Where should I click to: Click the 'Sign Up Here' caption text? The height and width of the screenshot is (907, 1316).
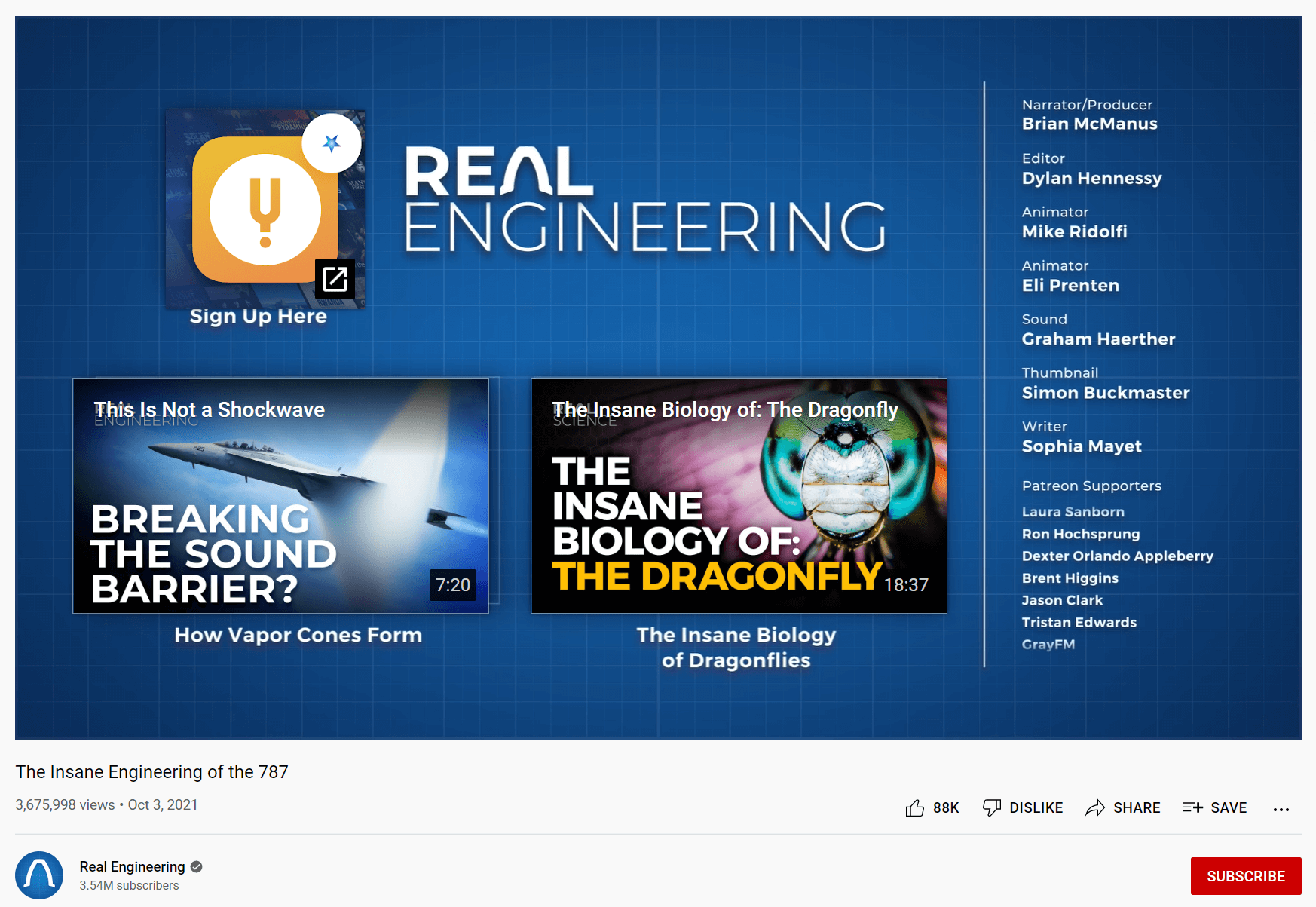pyautogui.click(x=259, y=316)
